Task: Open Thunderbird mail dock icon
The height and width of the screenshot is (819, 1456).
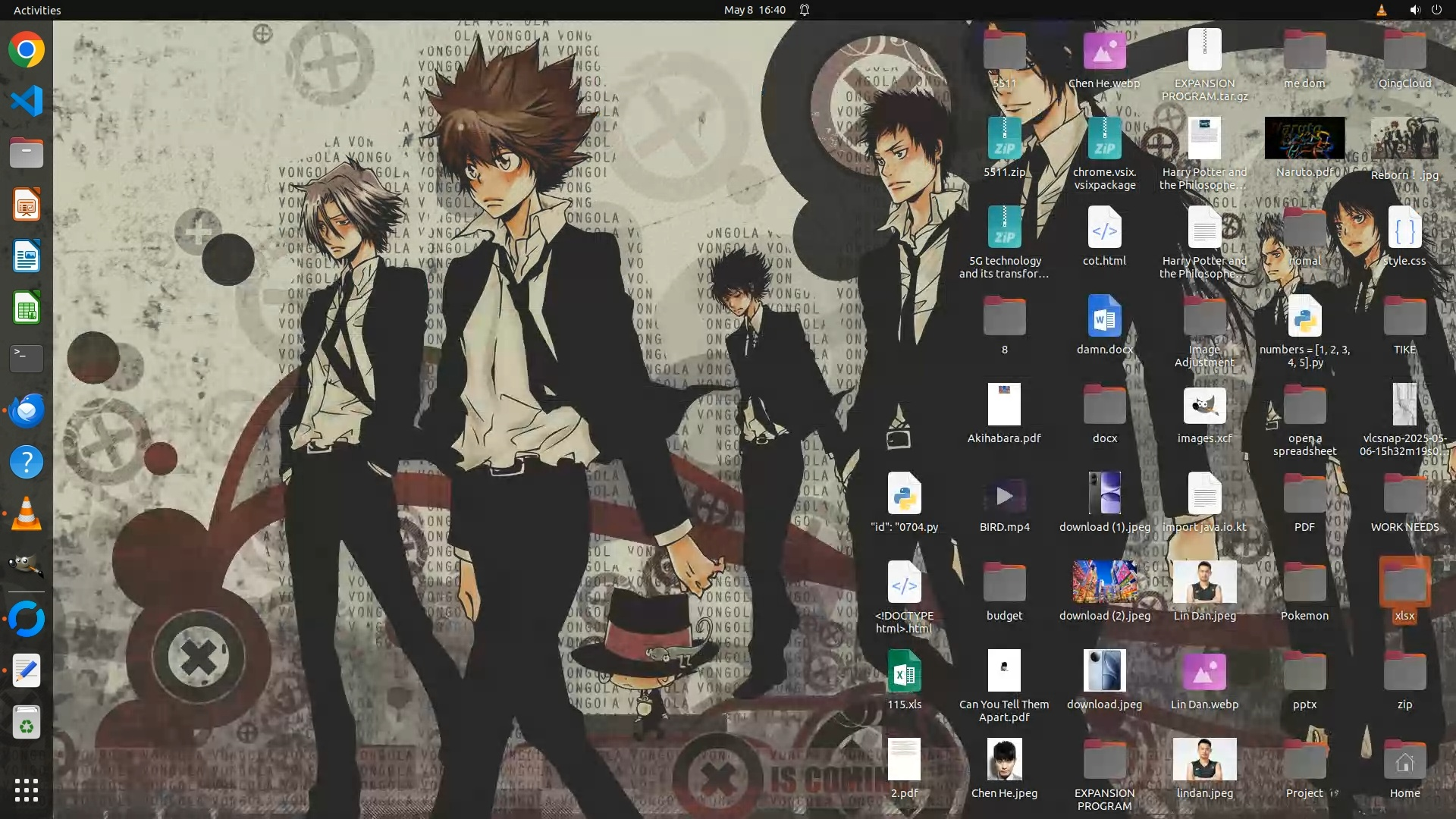Action: click(27, 410)
